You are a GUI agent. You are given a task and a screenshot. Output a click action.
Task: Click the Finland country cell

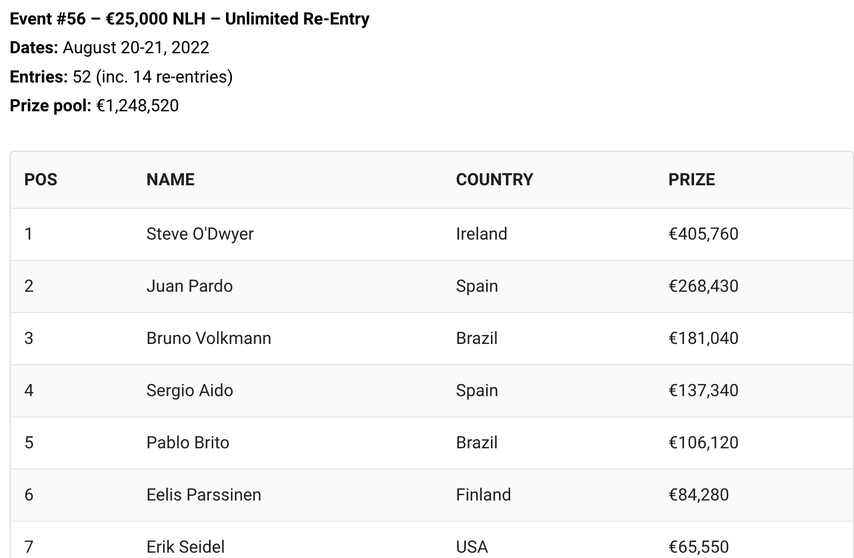(483, 495)
